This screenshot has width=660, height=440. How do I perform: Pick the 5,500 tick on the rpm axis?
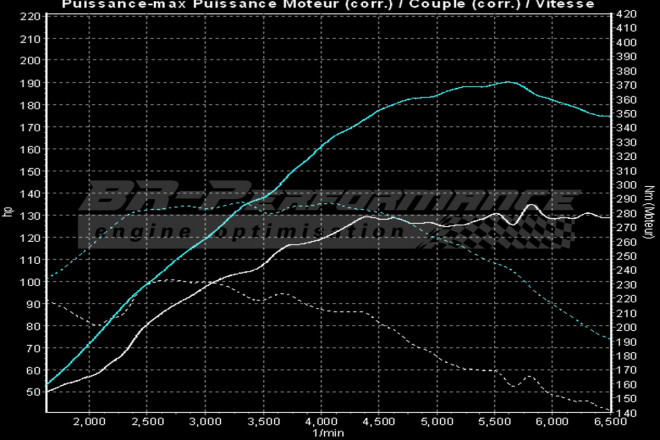pos(495,423)
